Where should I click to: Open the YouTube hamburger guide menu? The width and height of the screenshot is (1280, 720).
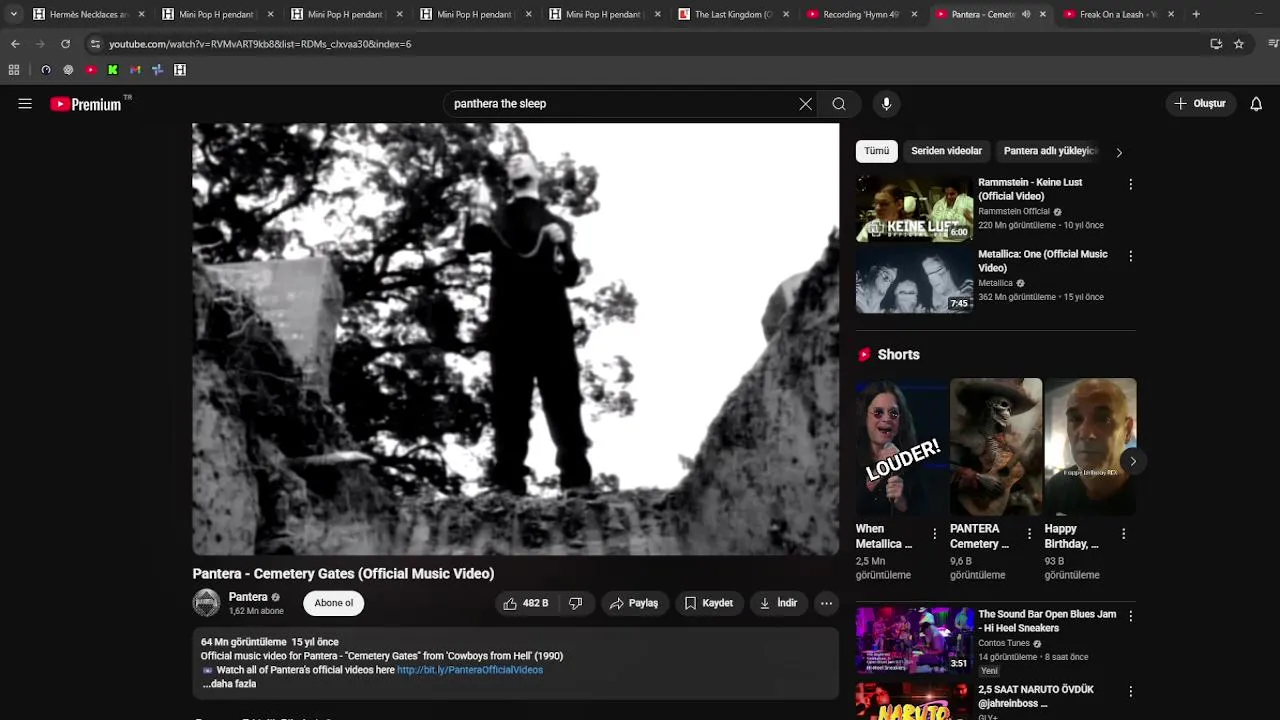(25, 104)
